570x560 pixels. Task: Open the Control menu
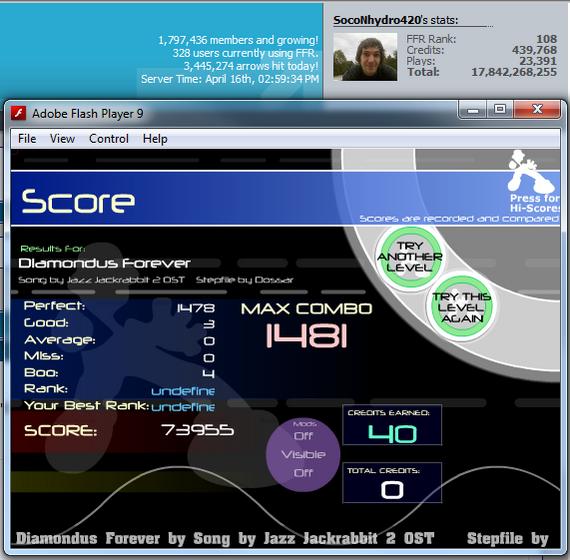click(109, 139)
